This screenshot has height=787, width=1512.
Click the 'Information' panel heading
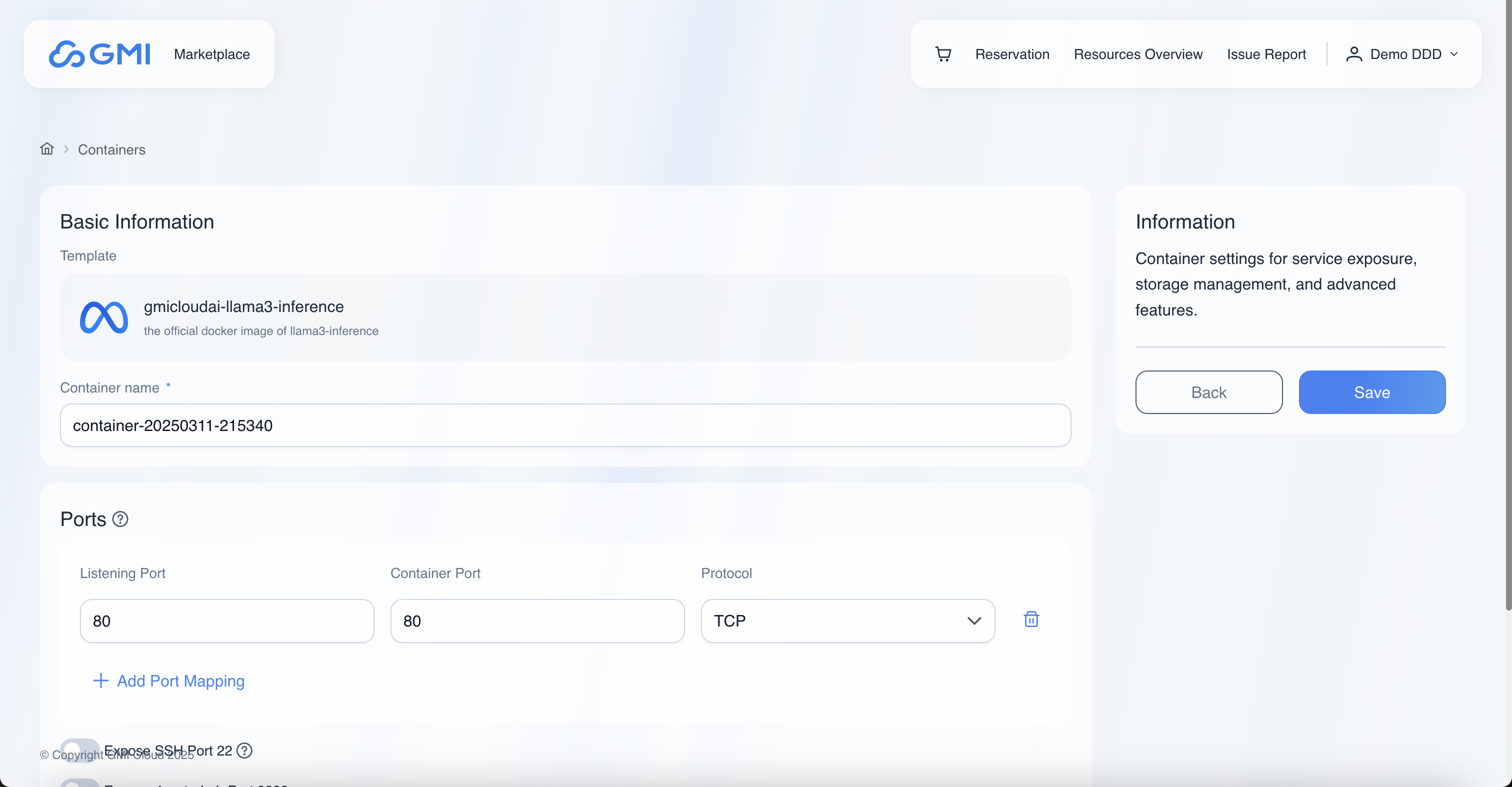(x=1185, y=222)
